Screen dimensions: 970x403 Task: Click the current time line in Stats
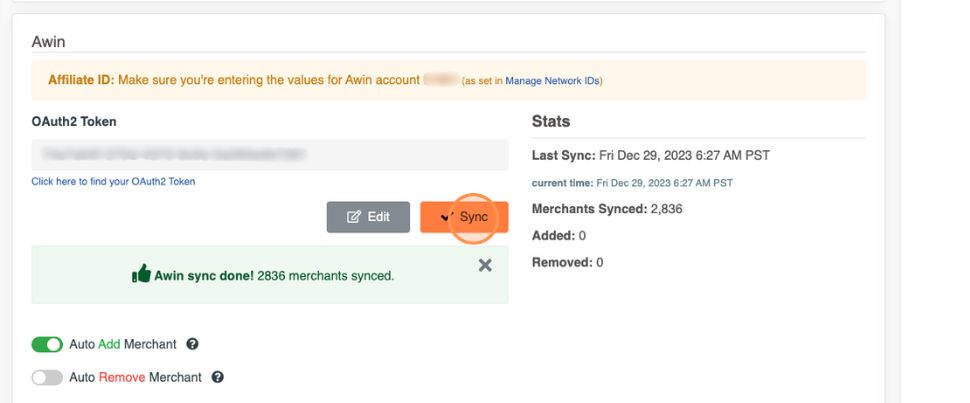(632, 183)
